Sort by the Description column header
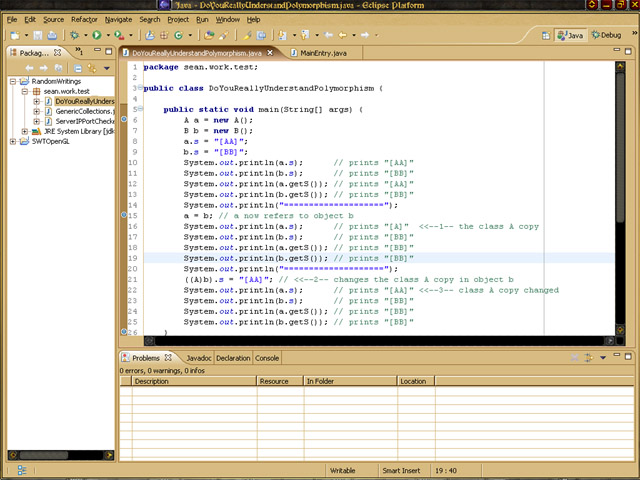The image size is (640, 480). coord(194,381)
